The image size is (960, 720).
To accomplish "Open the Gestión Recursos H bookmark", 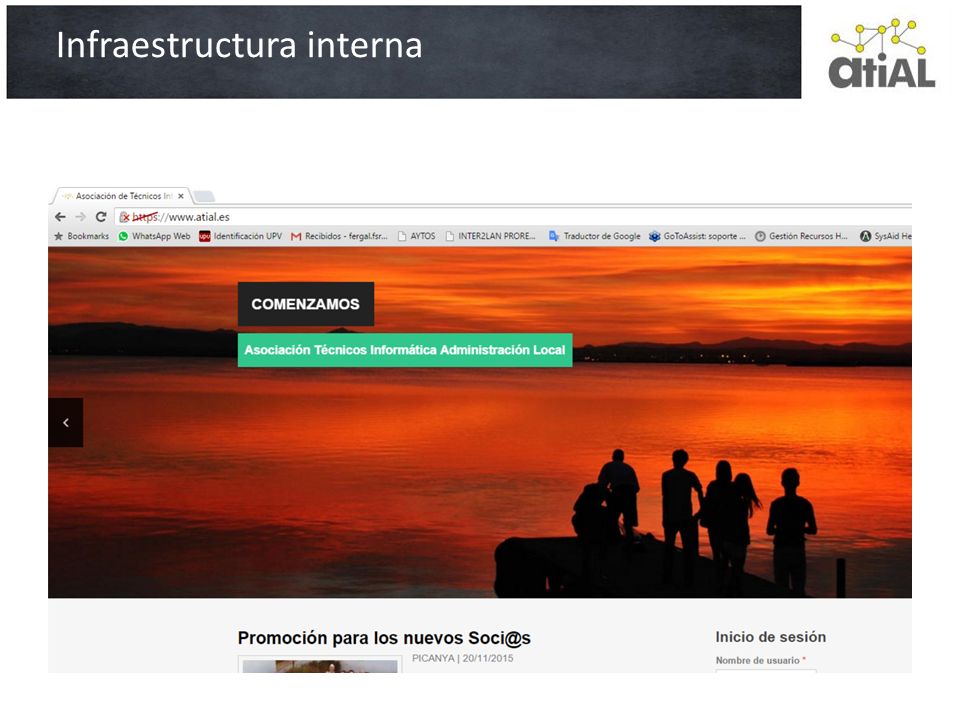I will (x=801, y=236).
